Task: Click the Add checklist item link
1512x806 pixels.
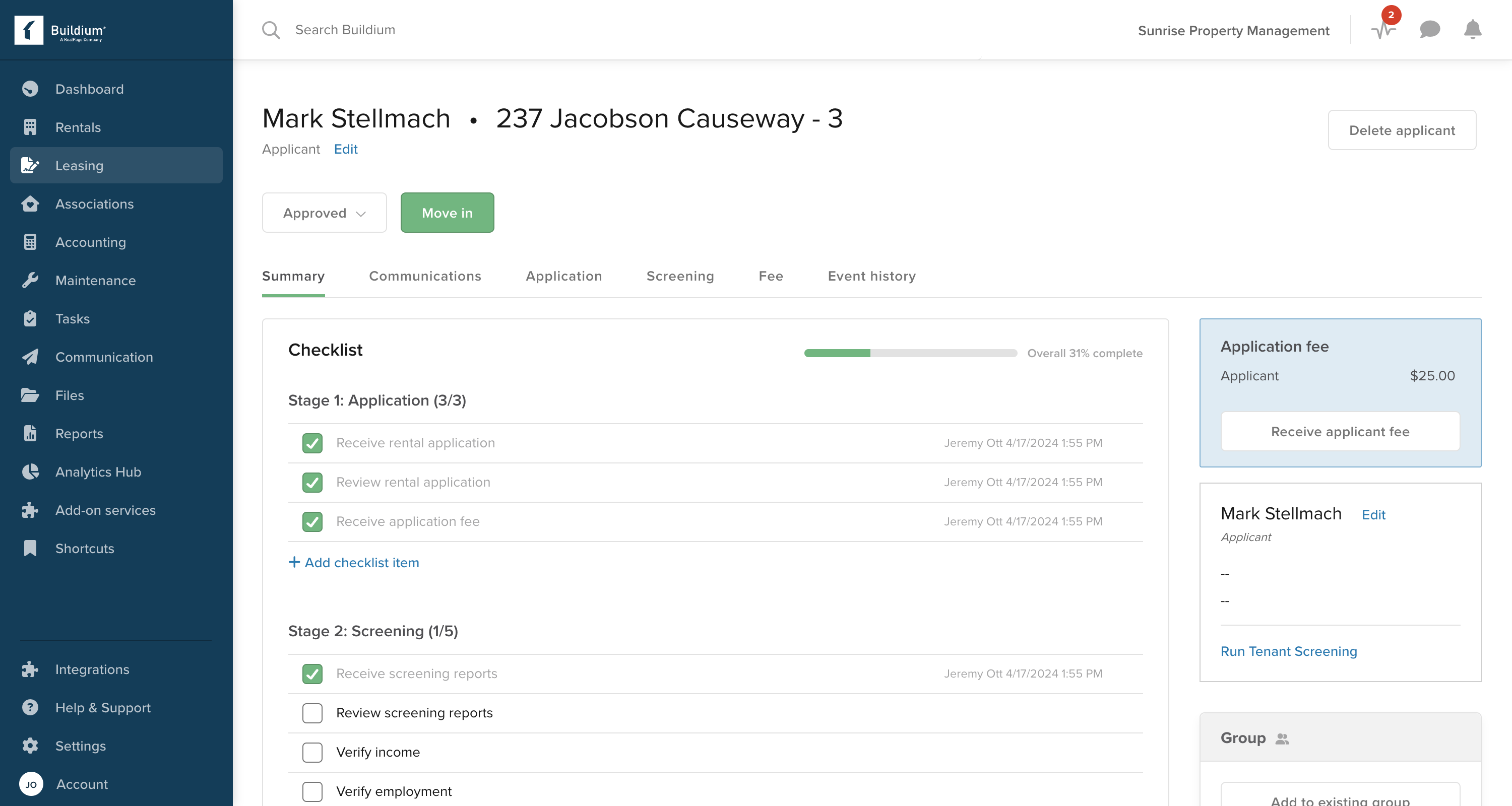Action: point(361,562)
